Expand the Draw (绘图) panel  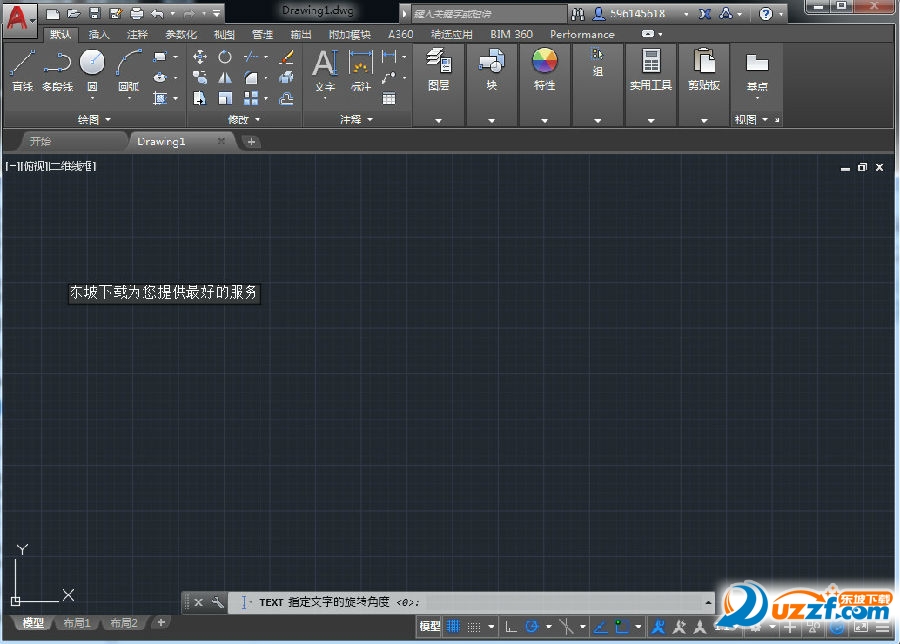click(x=94, y=119)
